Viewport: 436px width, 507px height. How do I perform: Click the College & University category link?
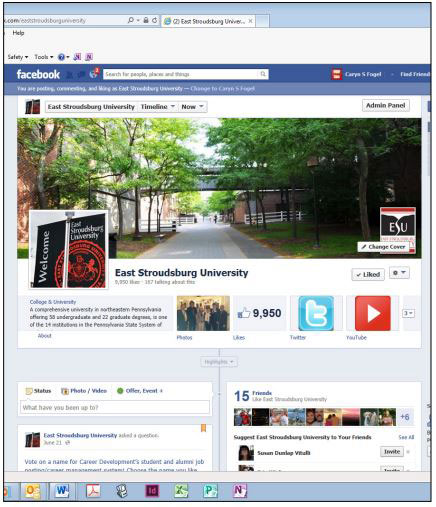coord(53,302)
